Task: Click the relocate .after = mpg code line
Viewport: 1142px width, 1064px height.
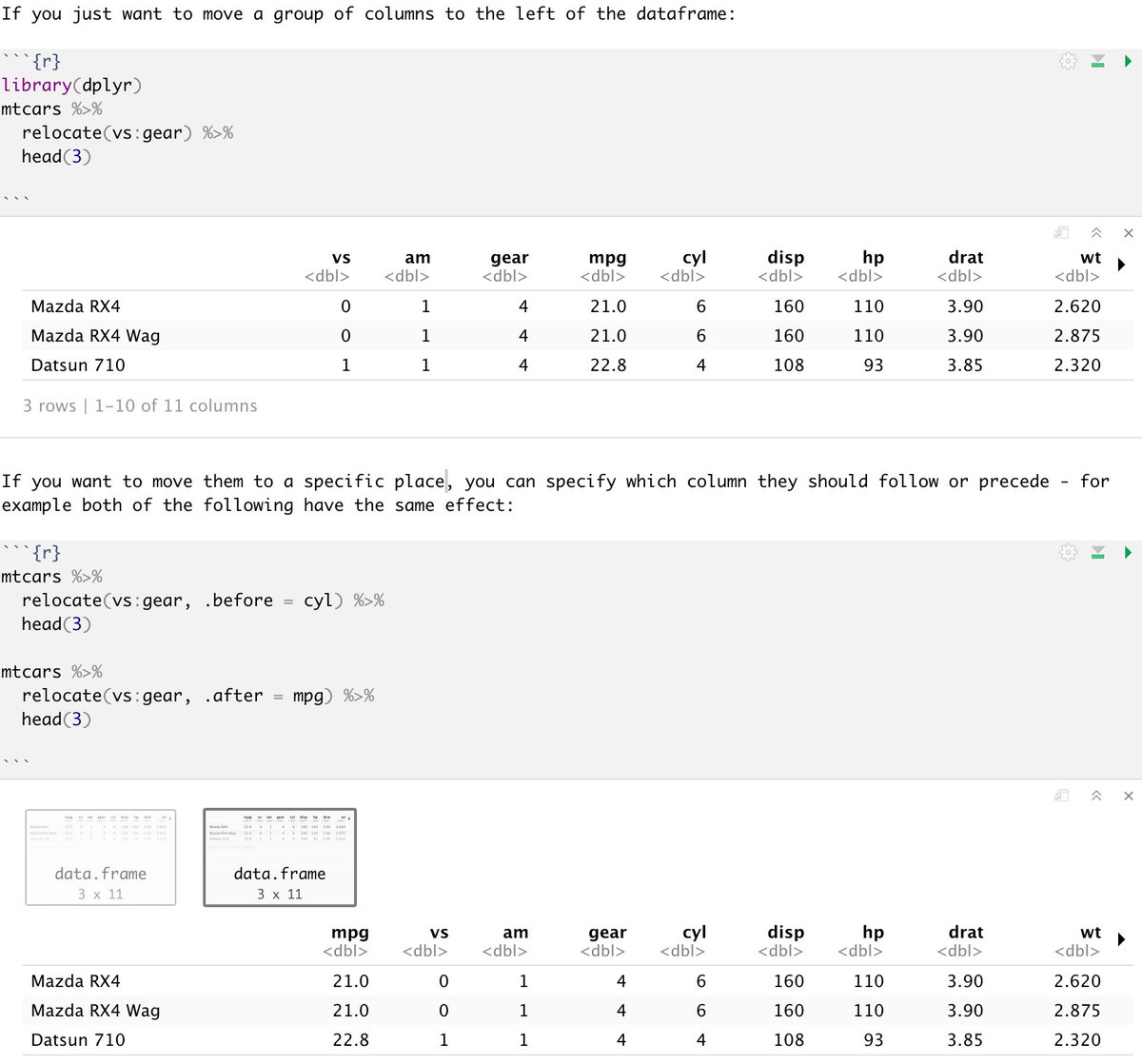Action: pyautogui.click(x=198, y=696)
